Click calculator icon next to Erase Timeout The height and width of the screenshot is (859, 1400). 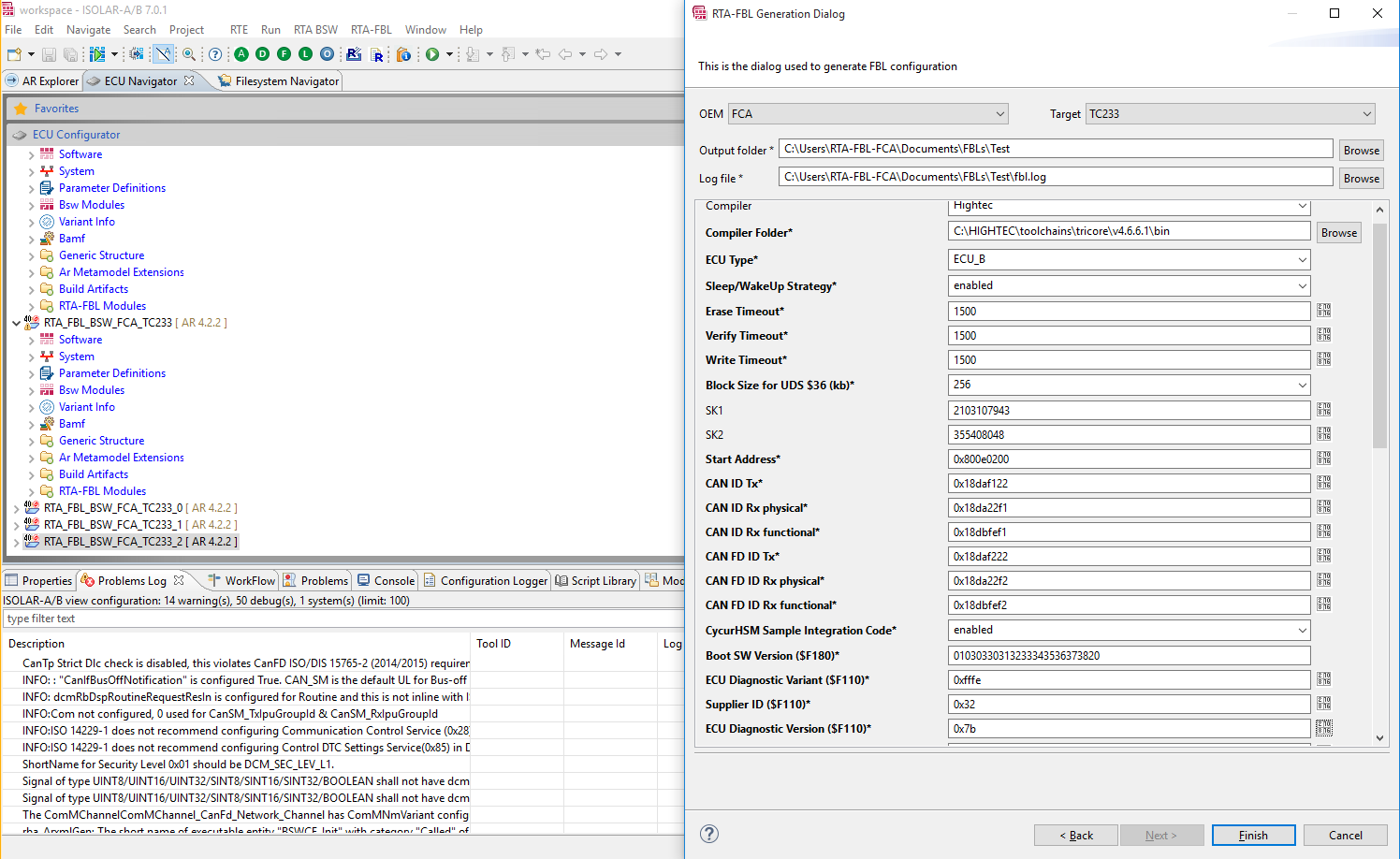[x=1323, y=311]
